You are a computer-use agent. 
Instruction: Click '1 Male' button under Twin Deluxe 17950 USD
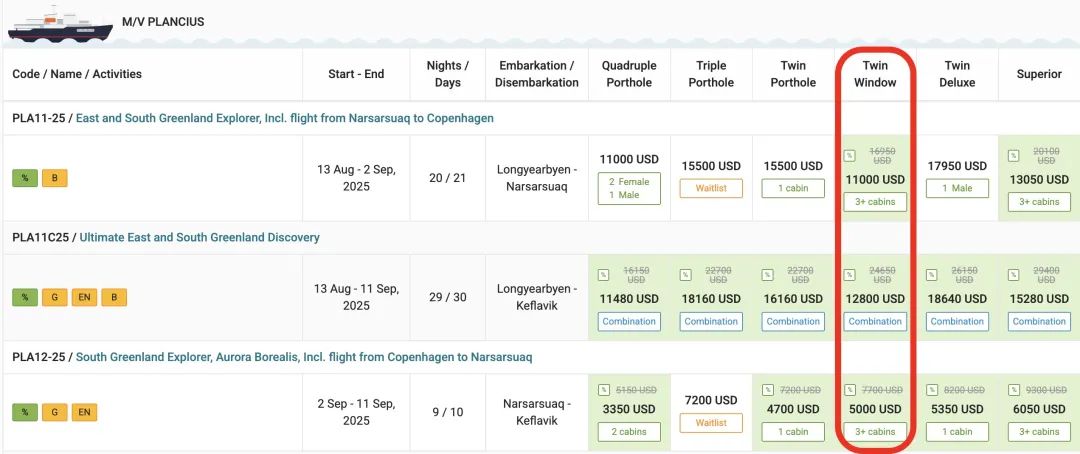coord(957,188)
